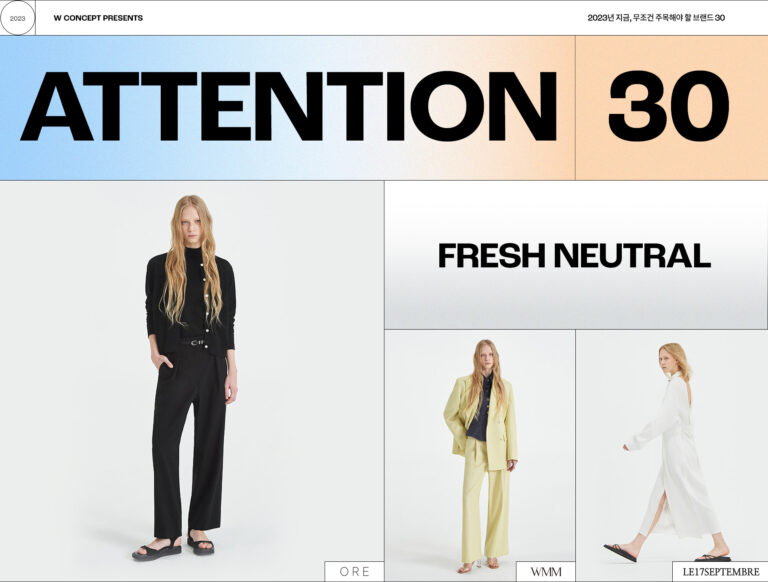Open the W CONCEPT PRESENTS link
The image size is (768, 582).
tap(98, 18)
